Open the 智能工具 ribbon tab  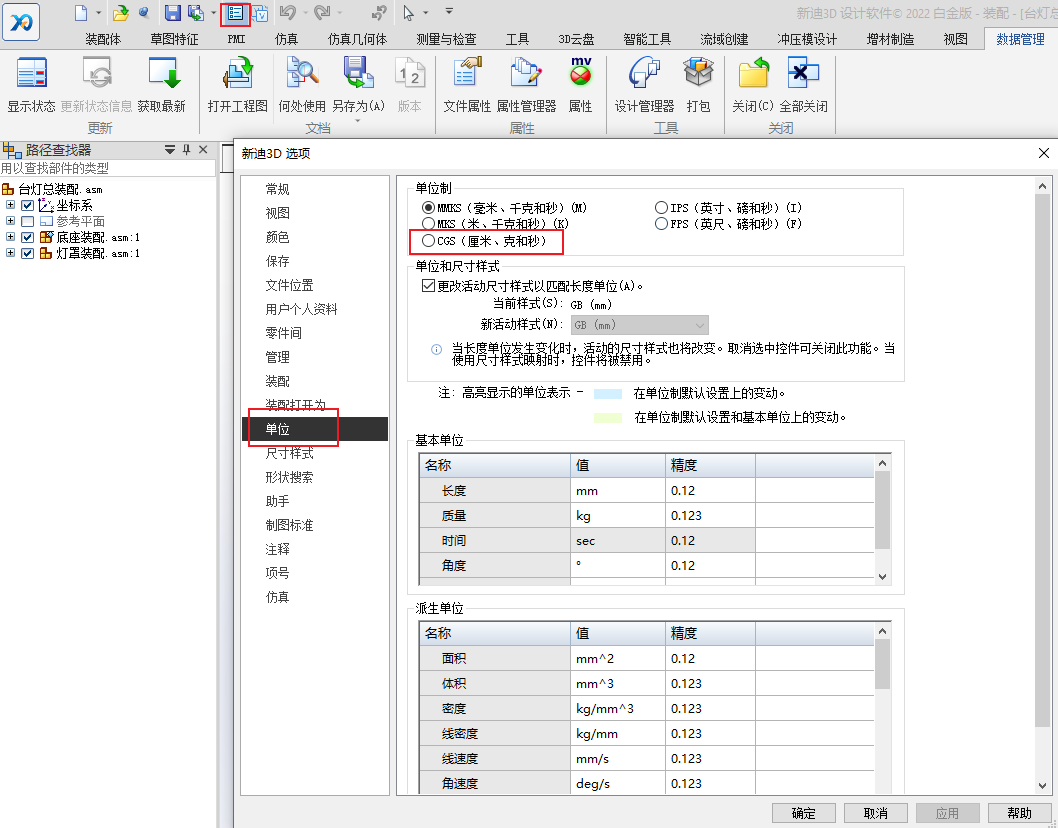647,39
